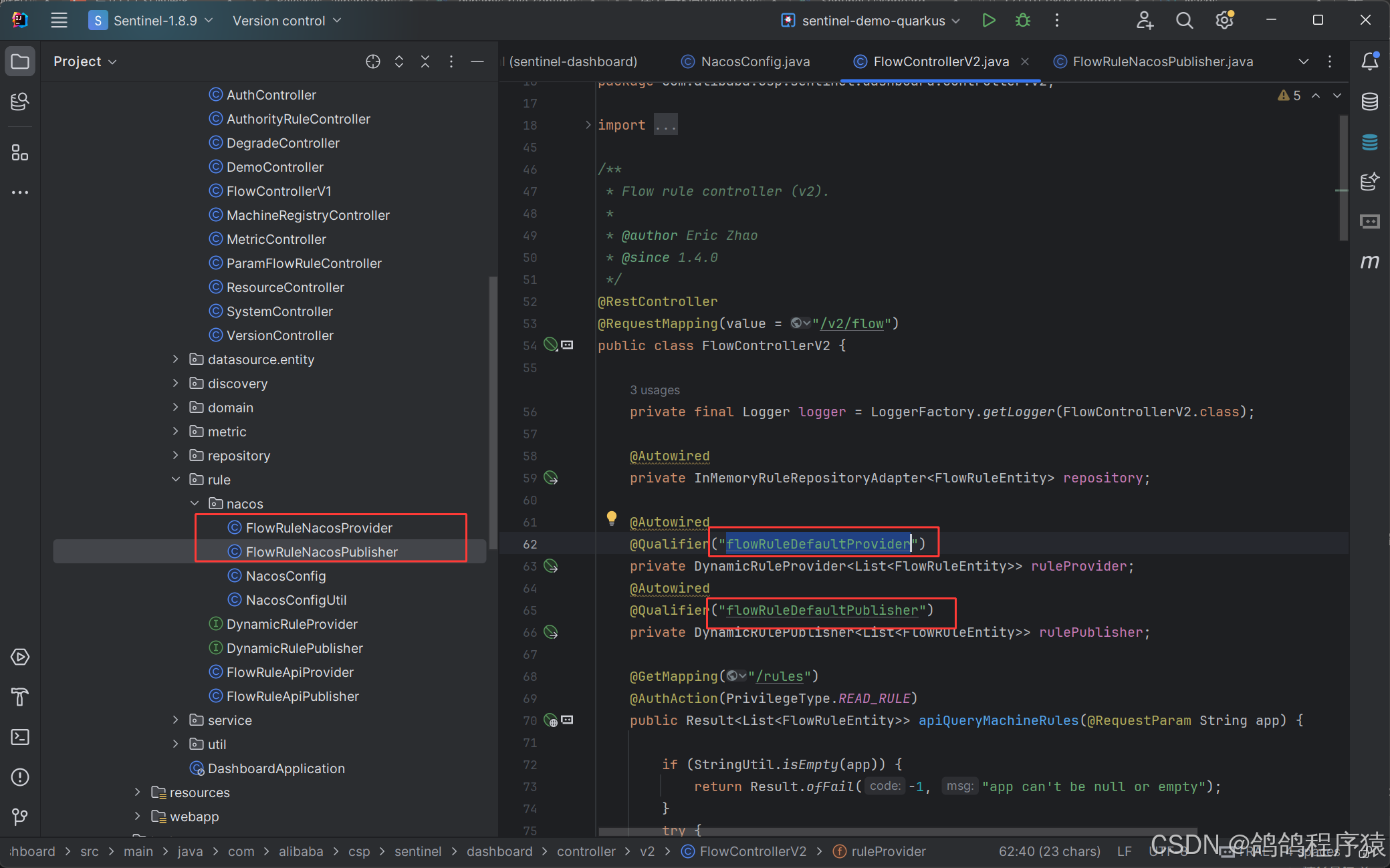Open the Terminal tool window
Image resolution: width=1390 pixels, height=868 pixels.
tap(20, 737)
